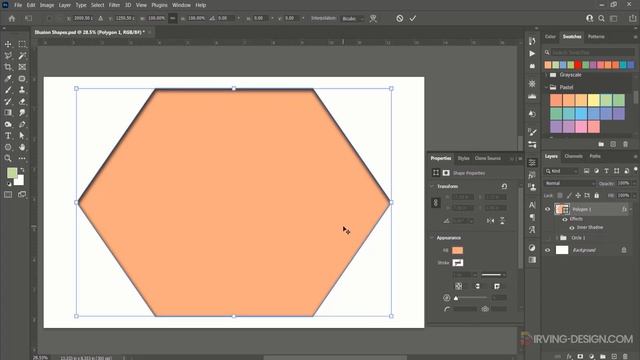Viewport: 640px width, 360px height.
Task: Open the File menu
Action: coord(18,5)
